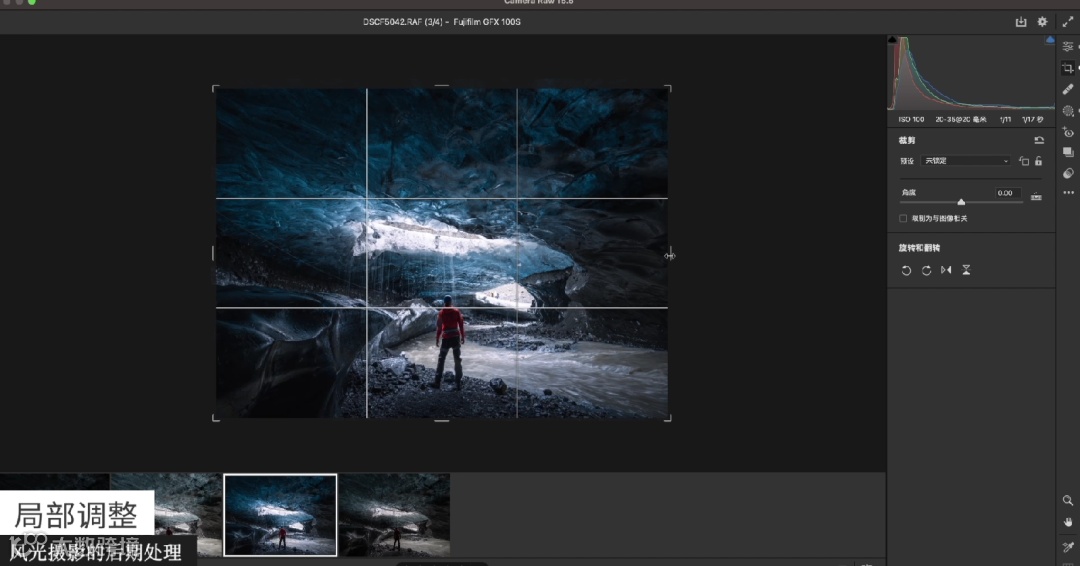Click the ISO 100 readout
Viewport: 1080px width, 566px height.
[911, 120]
